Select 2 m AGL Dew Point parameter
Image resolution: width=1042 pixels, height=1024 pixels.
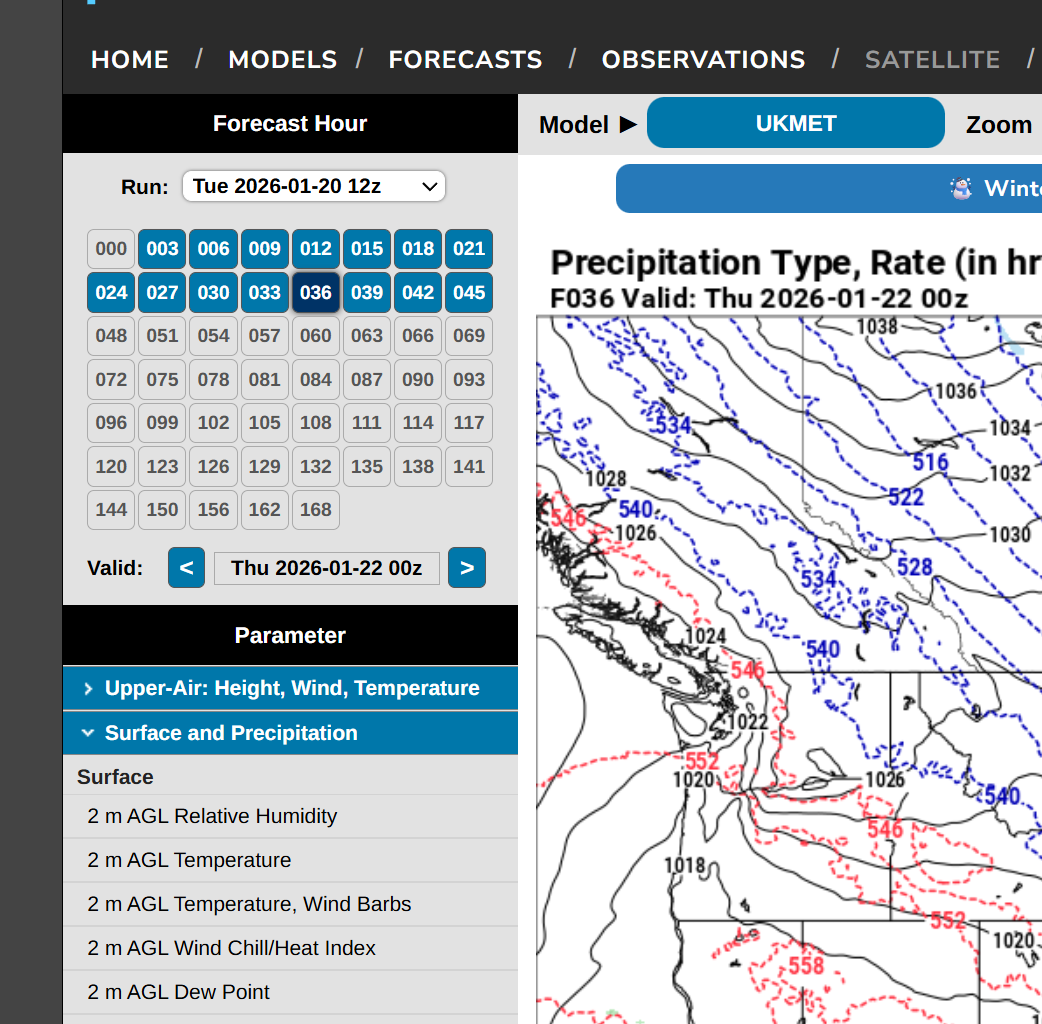coord(178,992)
